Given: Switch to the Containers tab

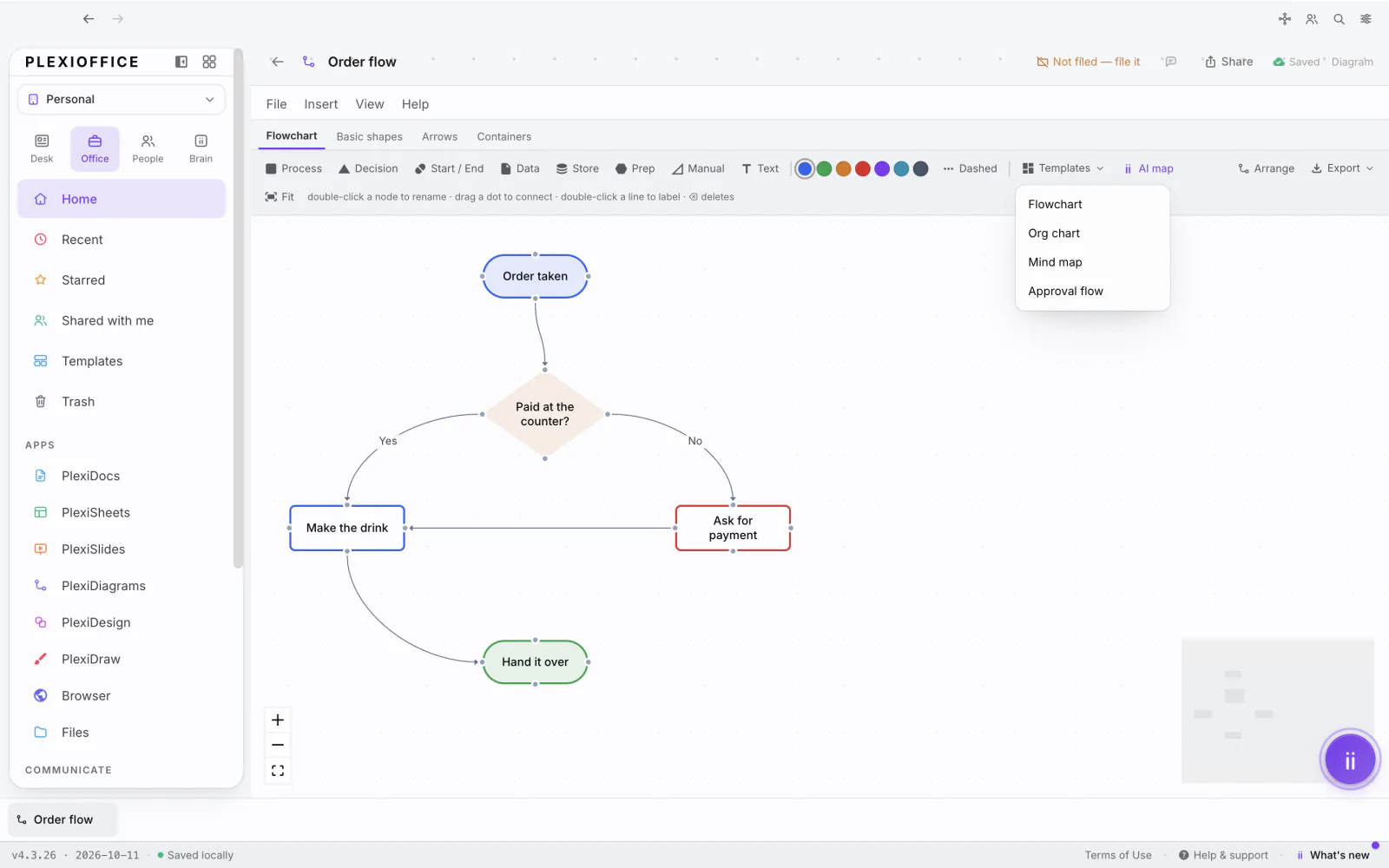Looking at the screenshot, I should (x=504, y=136).
